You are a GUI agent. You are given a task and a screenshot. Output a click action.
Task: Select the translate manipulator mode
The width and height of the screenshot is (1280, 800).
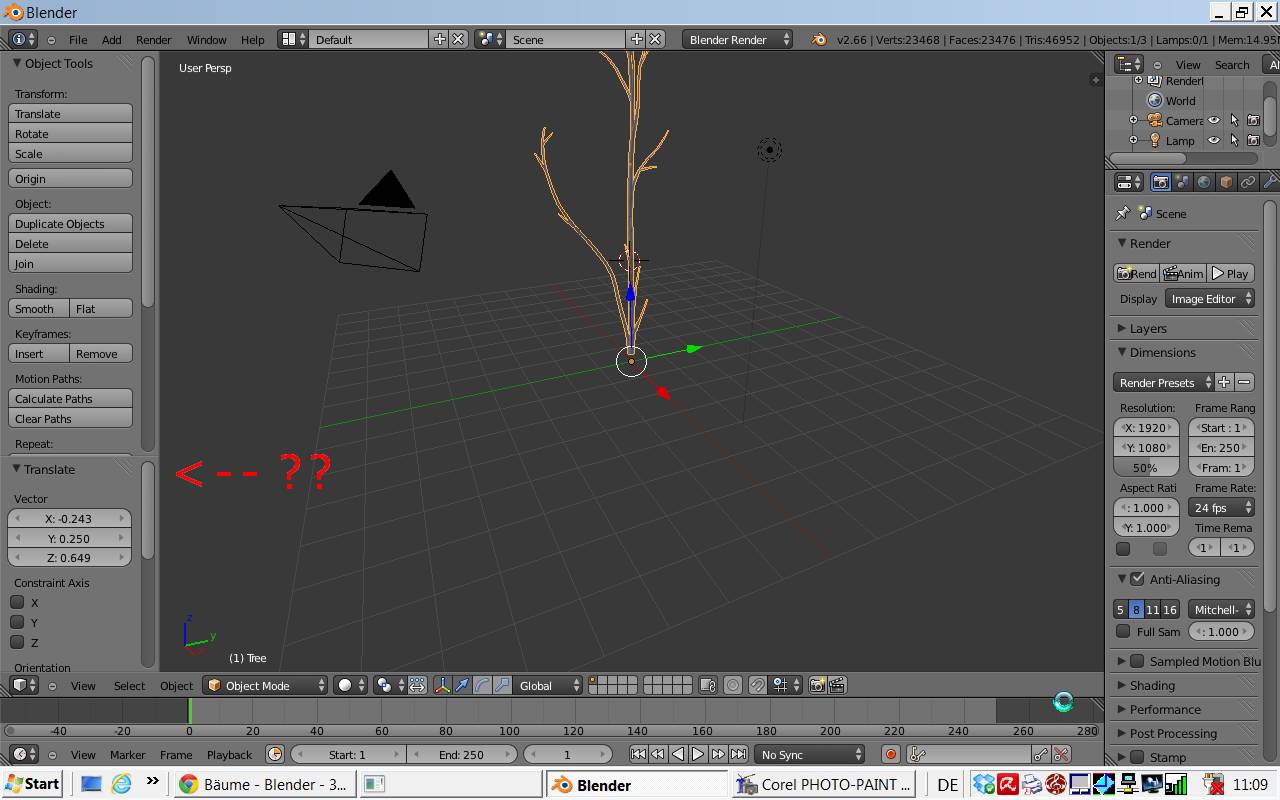tap(462, 685)
